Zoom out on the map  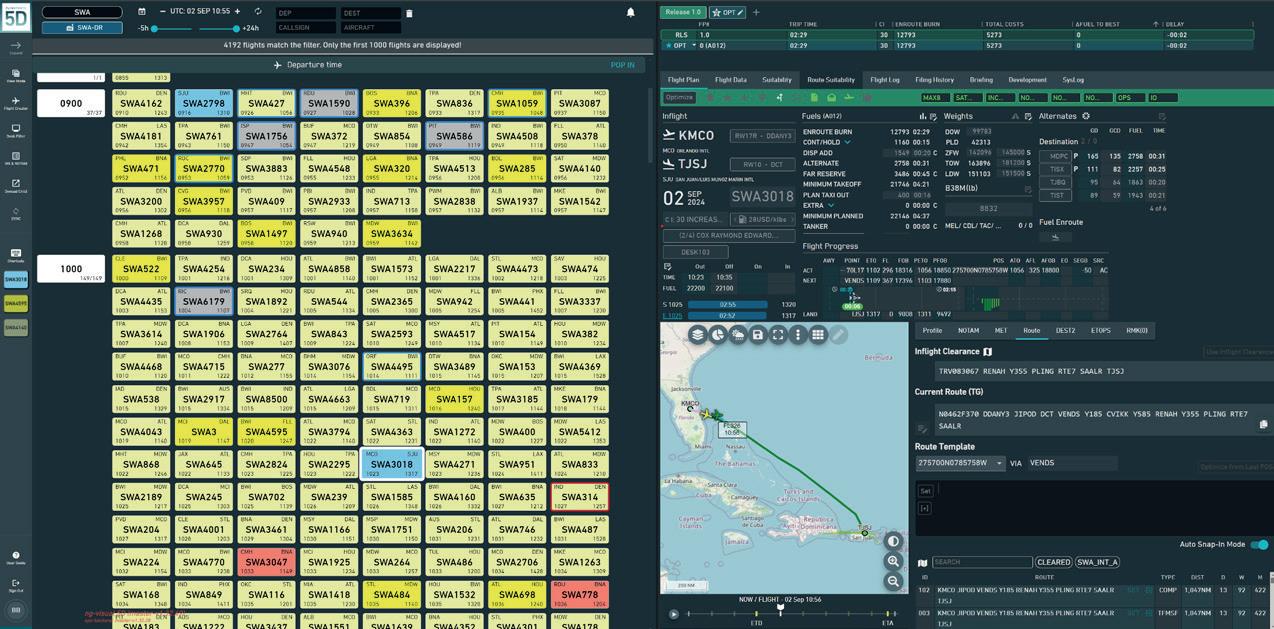coord(893,581)
